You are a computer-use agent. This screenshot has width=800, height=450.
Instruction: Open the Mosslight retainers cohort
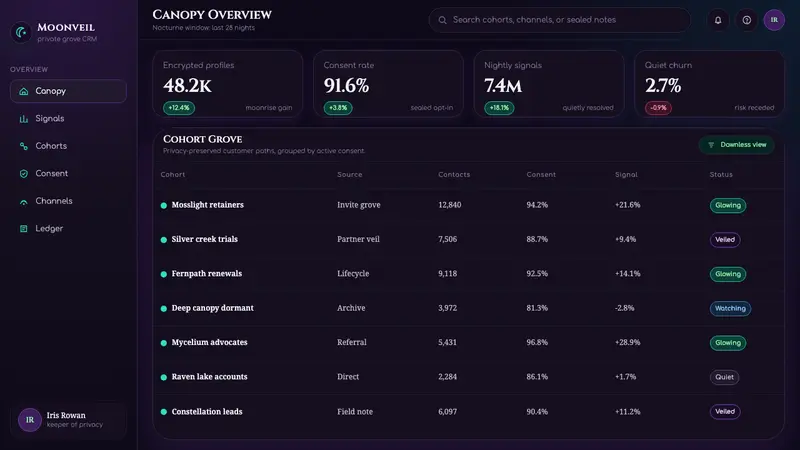pyautogui.click(x=208, y=205)
